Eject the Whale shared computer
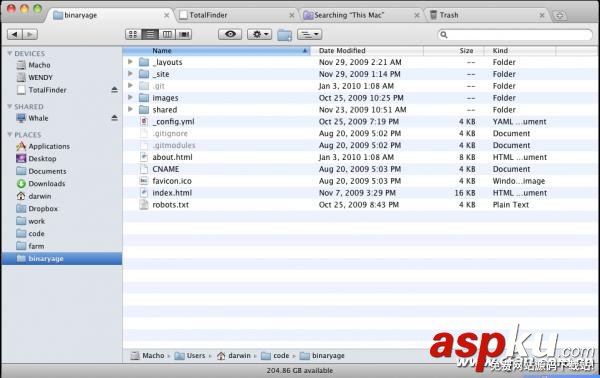 pyautogui.click(x=114, y=118)
